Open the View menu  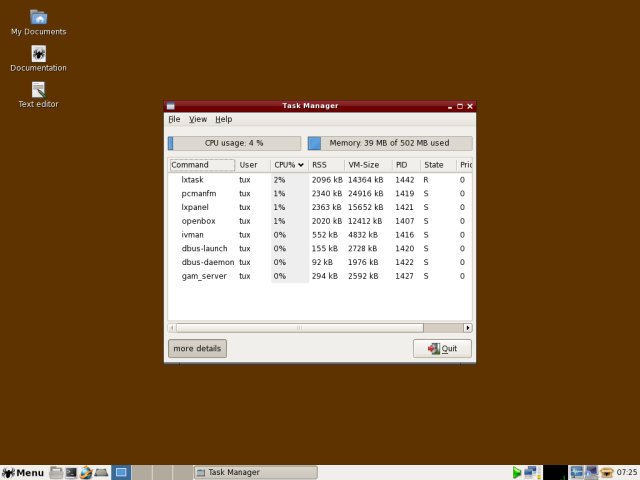(x=198, y=119)
